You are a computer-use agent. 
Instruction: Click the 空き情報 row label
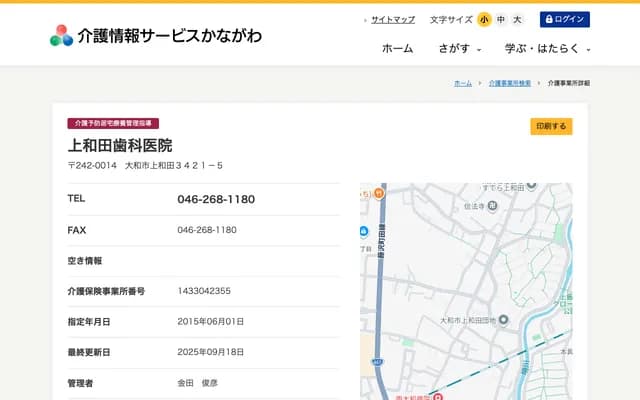click(x=85, y=260)
